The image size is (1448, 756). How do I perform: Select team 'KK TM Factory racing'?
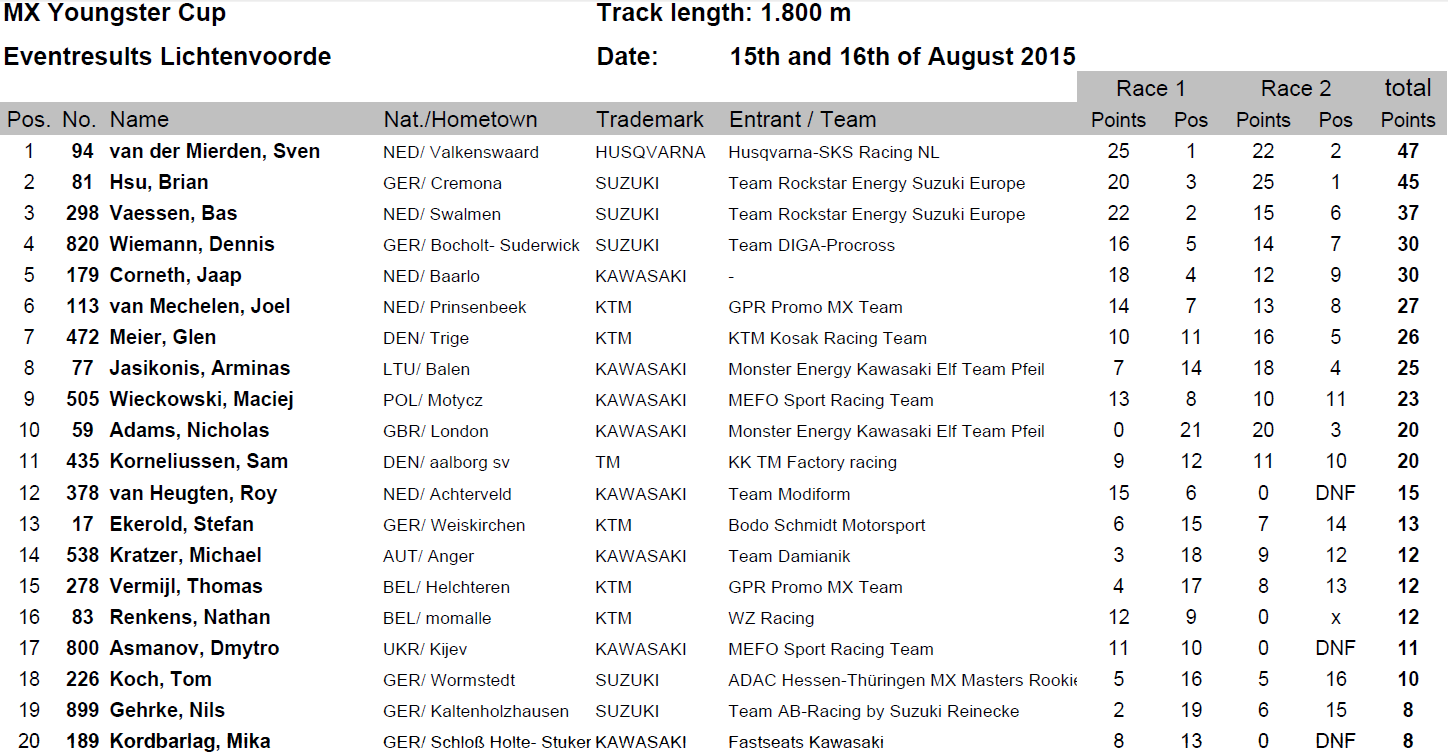coord(812,463)
